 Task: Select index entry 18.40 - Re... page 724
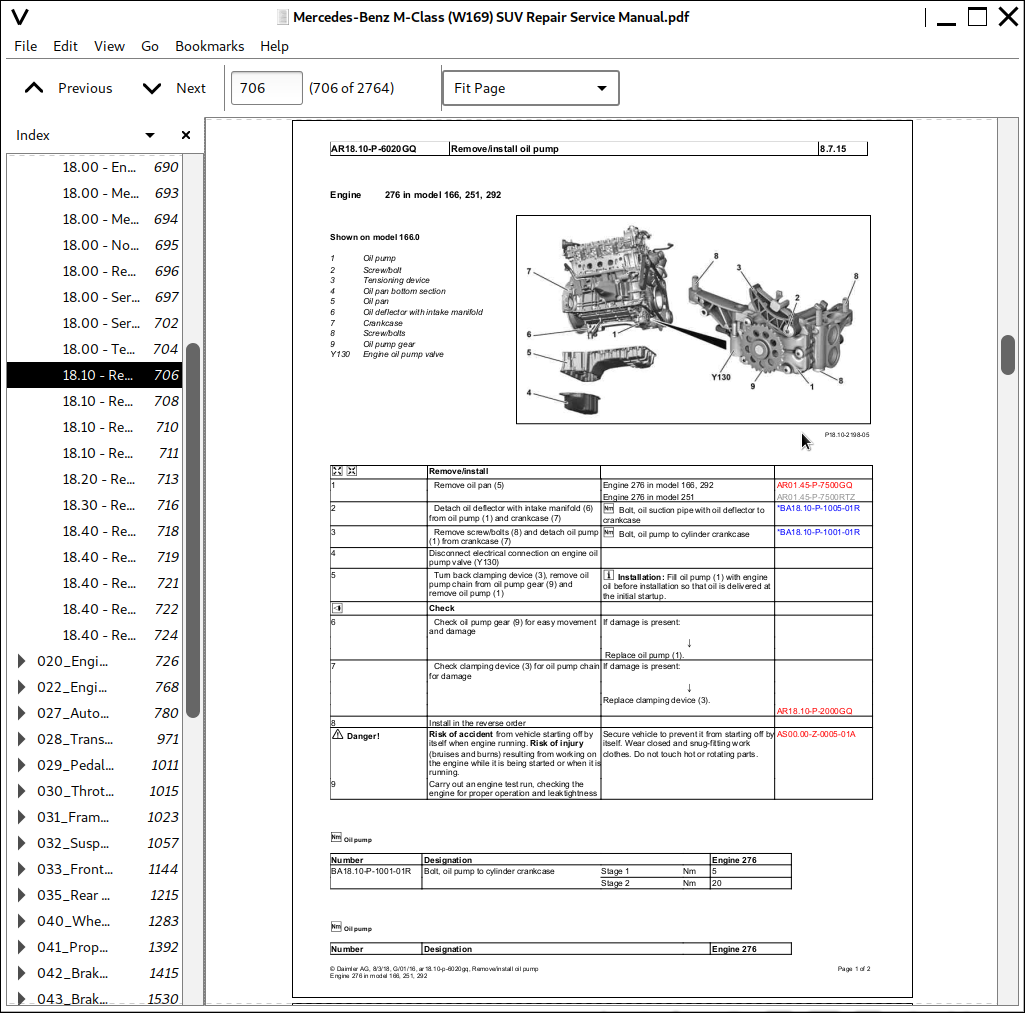tap(94, 635)
